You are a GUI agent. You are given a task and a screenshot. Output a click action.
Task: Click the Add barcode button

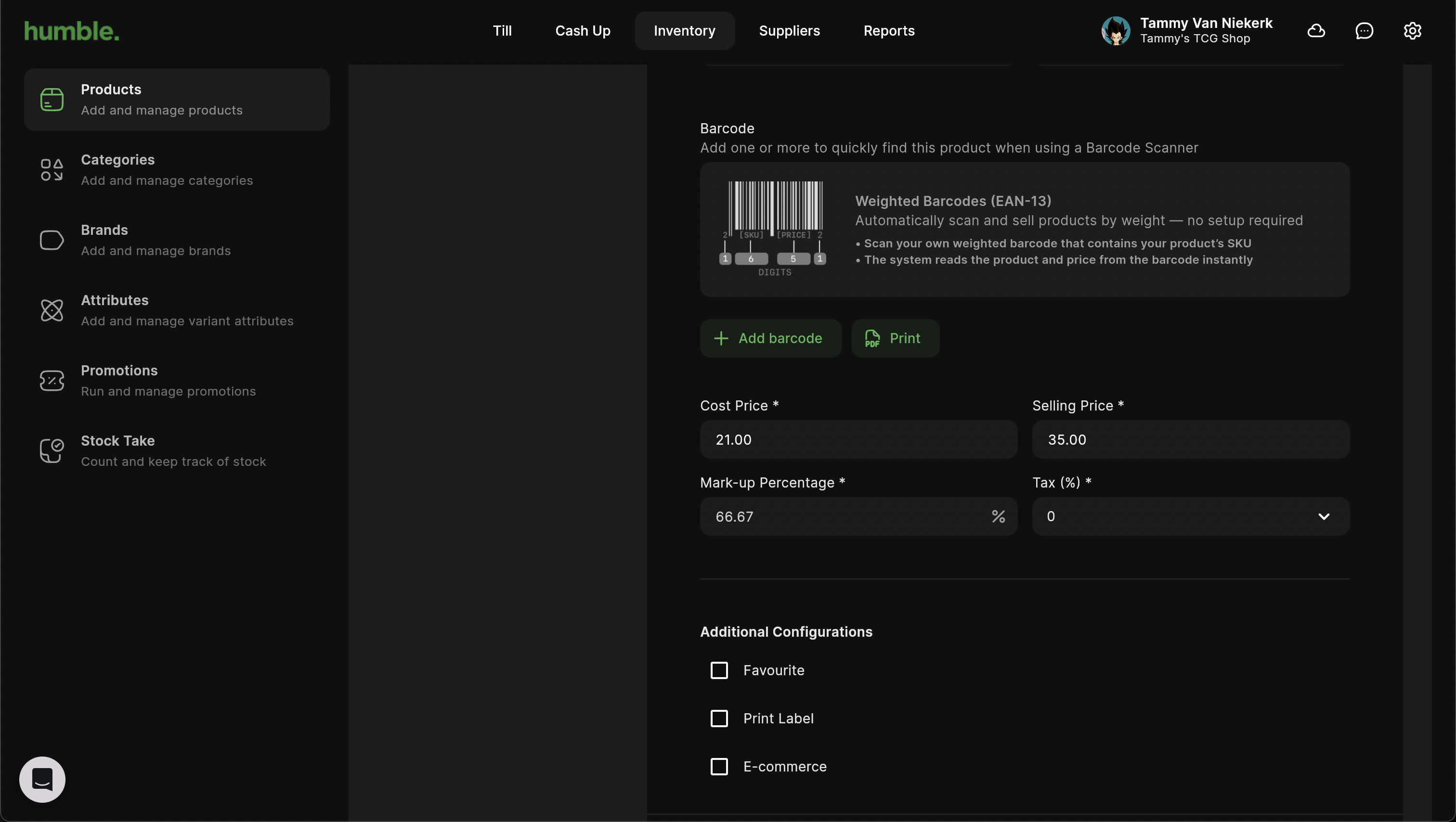click(x=770, y=338)
